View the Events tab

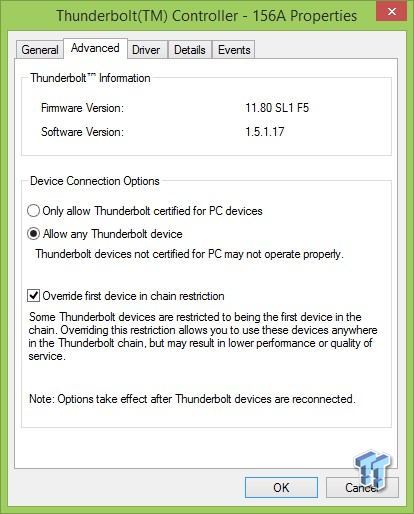coord(234,50)
